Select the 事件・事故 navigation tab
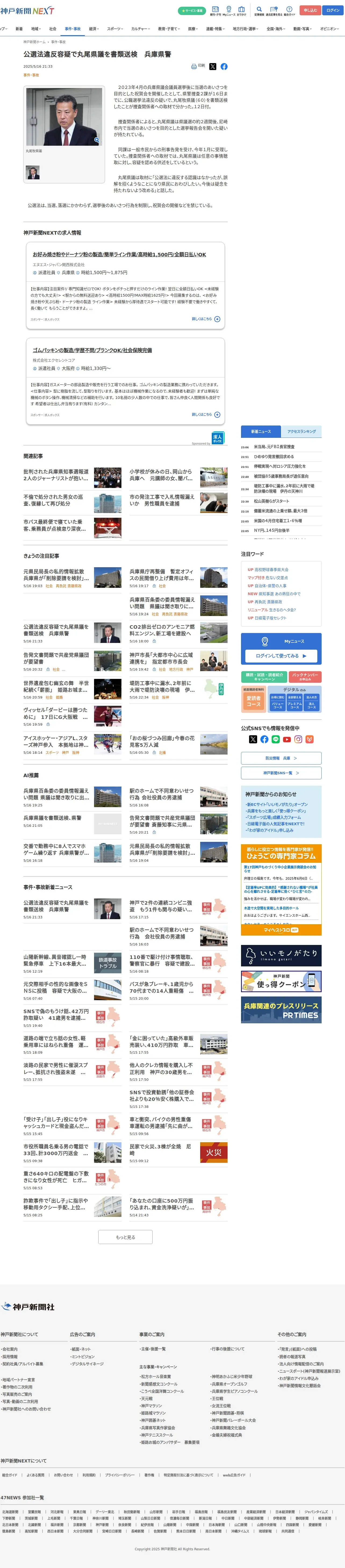The width and height of the screenshot is (345, 1568). (x=73, y=29)
